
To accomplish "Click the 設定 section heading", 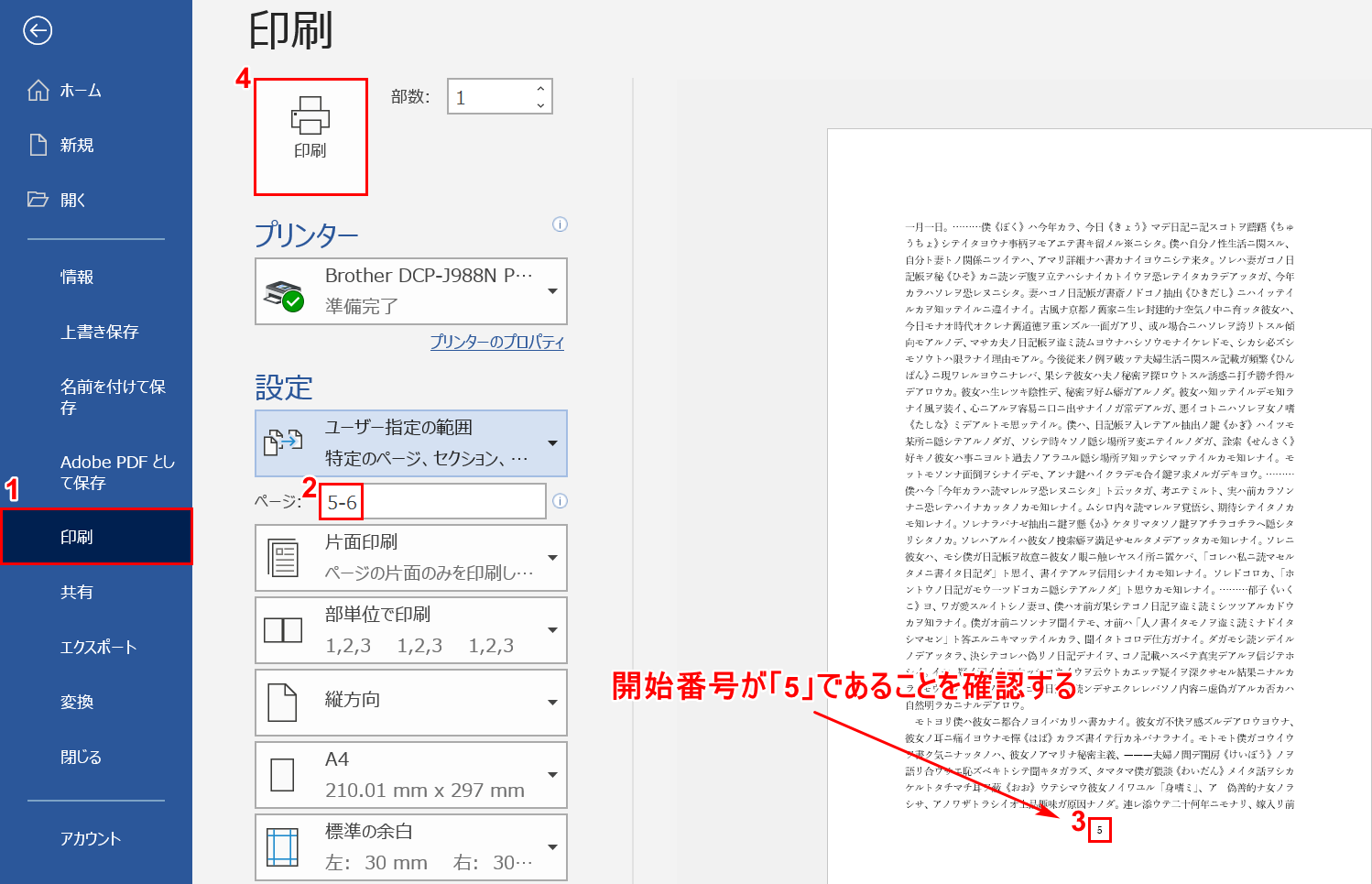I will (284, 387).
